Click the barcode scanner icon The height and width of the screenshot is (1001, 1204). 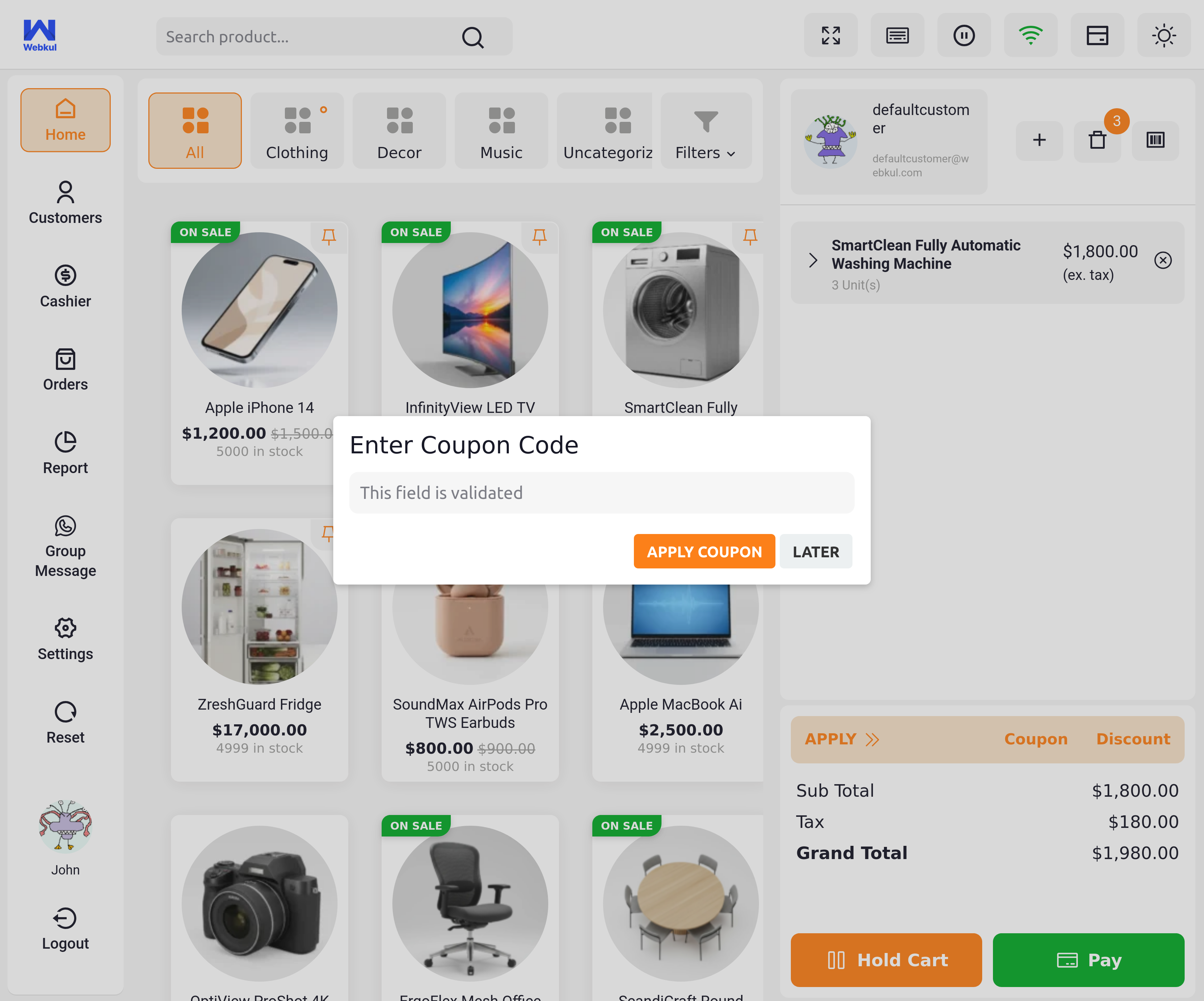pos(1155,140)
